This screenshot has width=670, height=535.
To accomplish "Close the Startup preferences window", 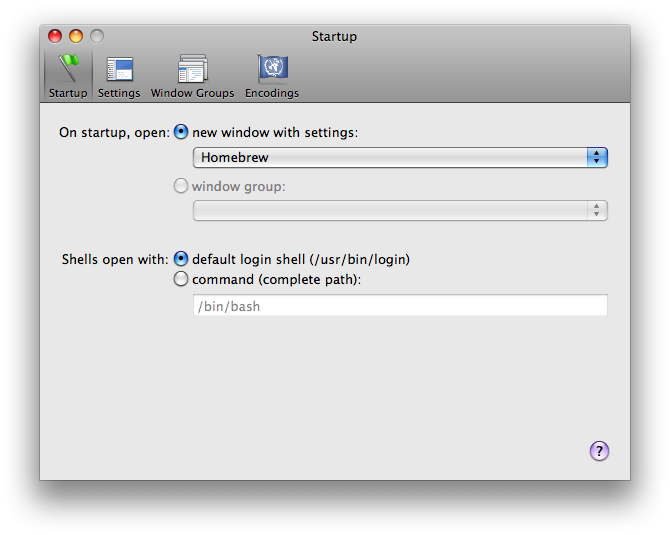I will click(55, 36).
